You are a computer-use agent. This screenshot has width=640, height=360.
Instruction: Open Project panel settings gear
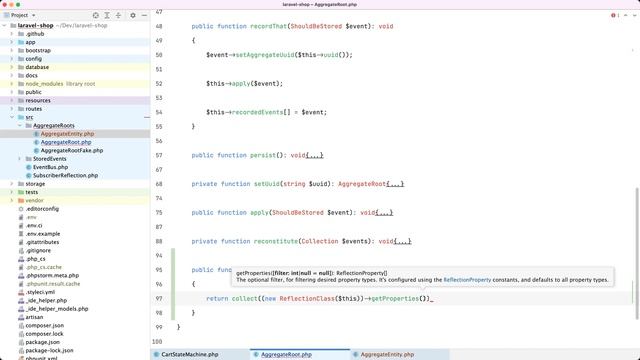(133, 15)
